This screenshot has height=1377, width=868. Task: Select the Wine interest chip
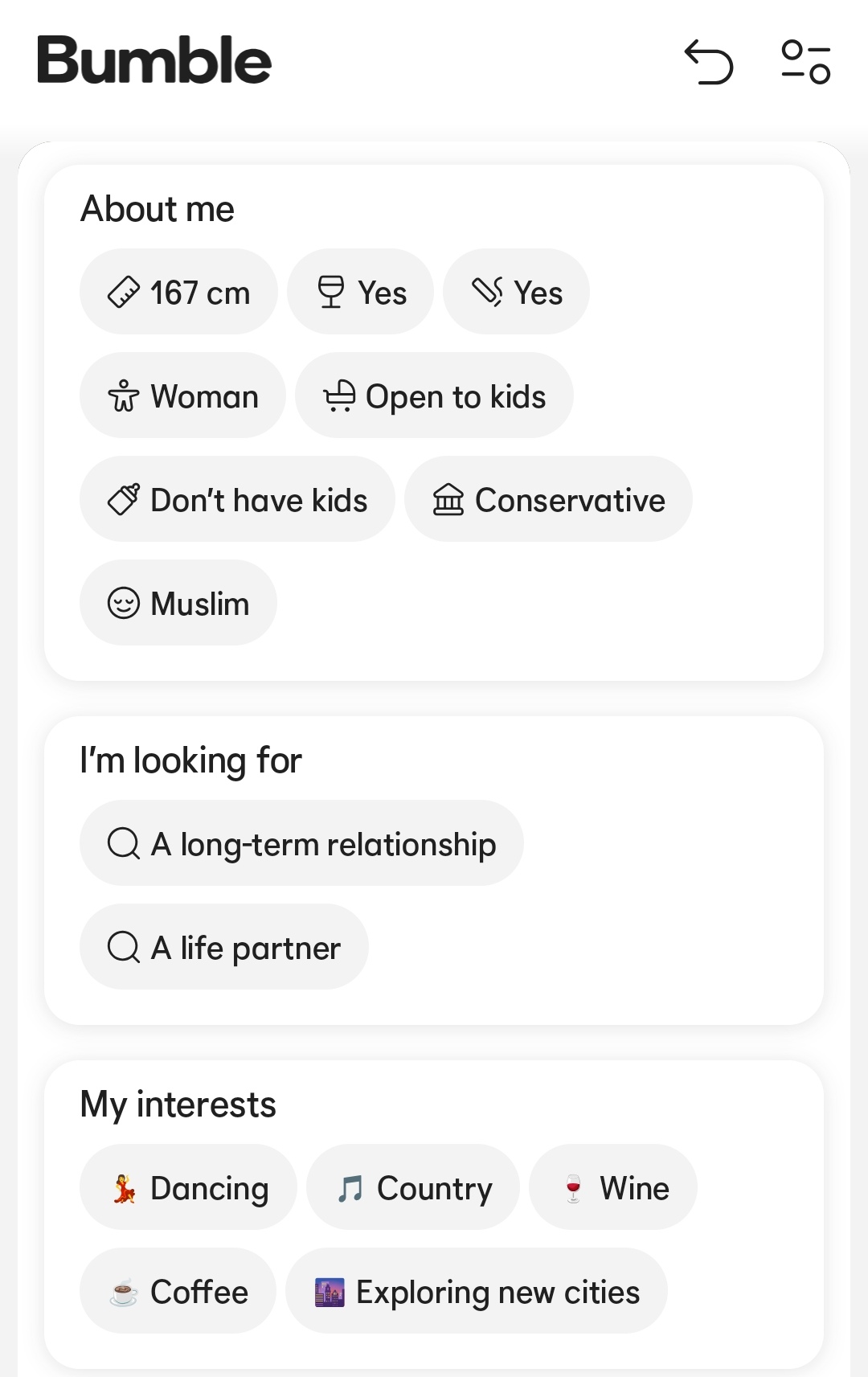pos(613,1187)
